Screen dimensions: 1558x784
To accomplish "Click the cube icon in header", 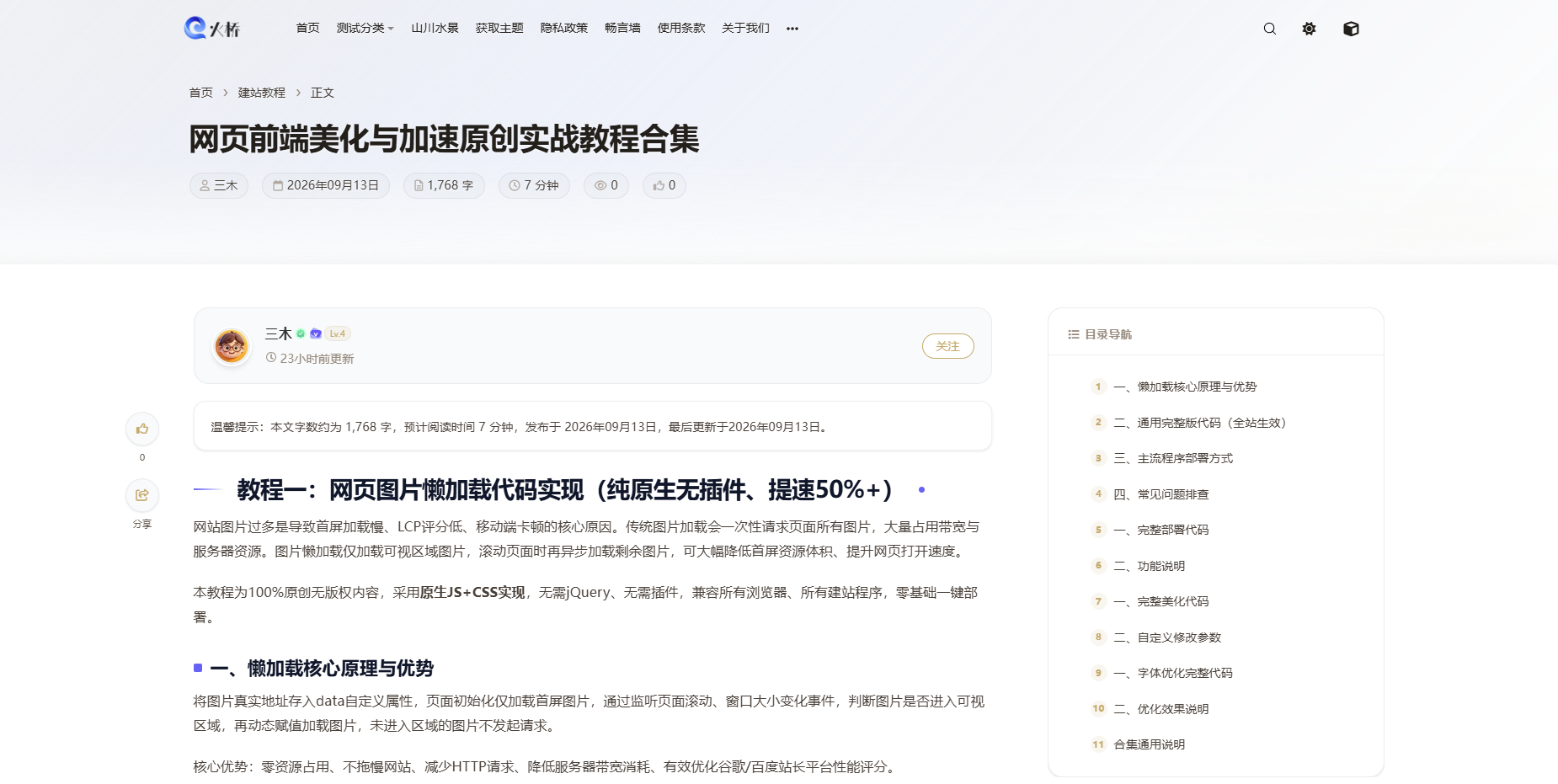I will coord(1351,29).
